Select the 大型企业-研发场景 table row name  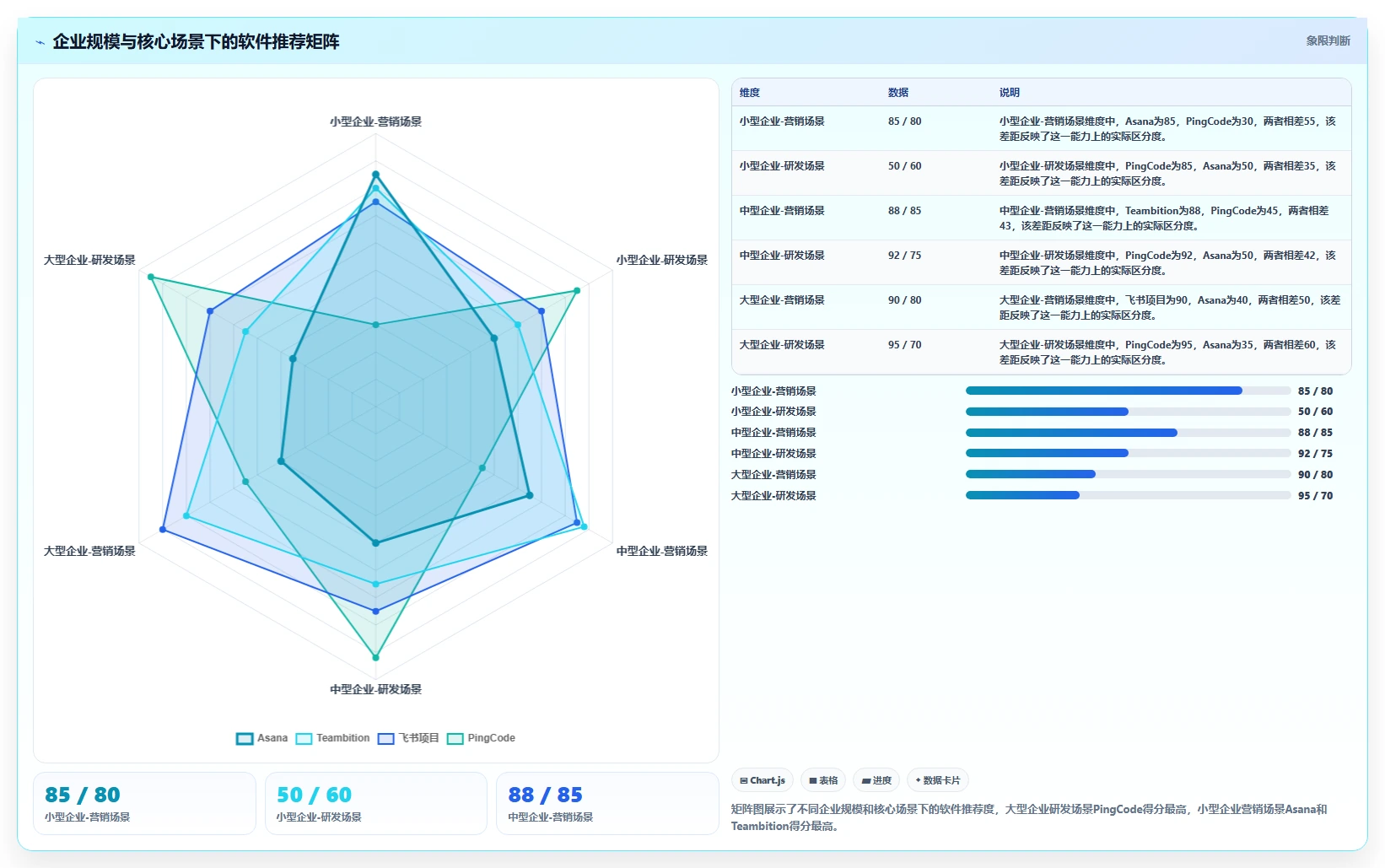point(782,345)
